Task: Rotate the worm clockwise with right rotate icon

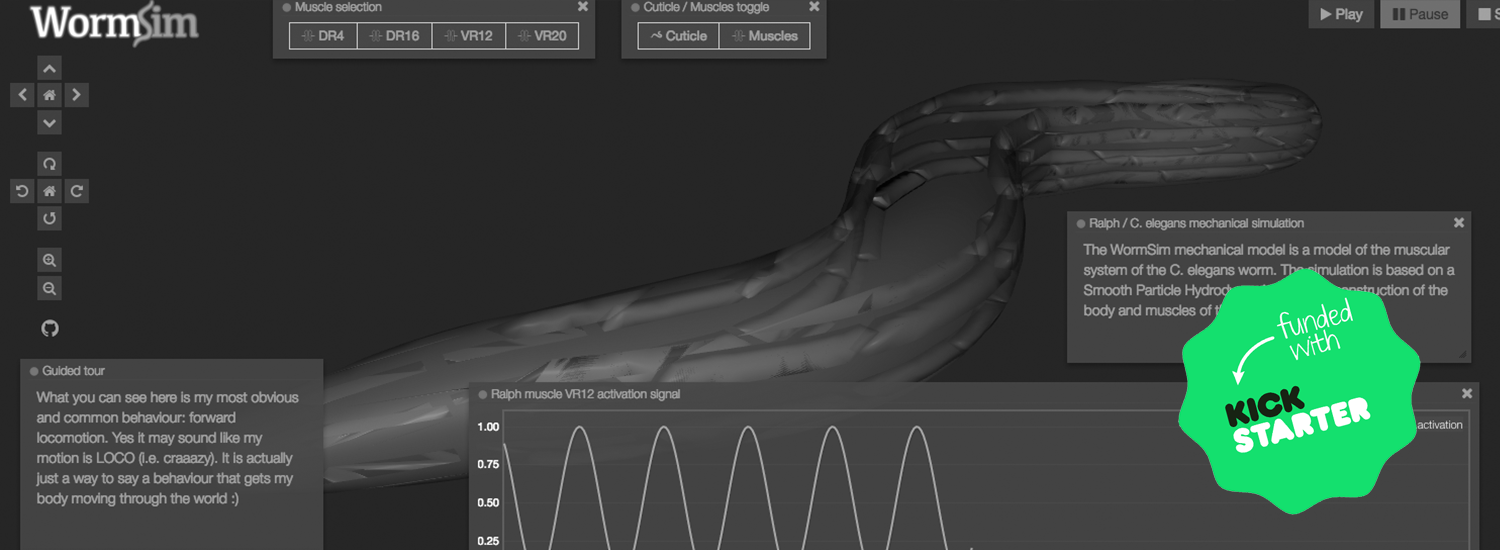Action: tap(77, 191)
